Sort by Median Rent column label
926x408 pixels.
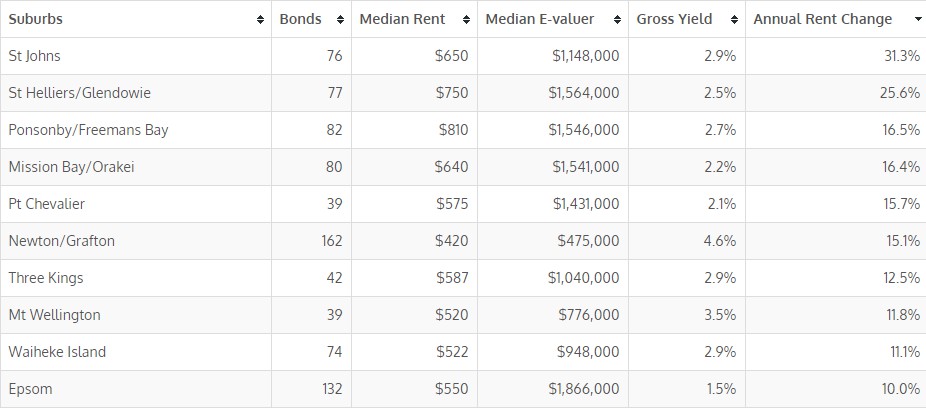pos(402,19)
